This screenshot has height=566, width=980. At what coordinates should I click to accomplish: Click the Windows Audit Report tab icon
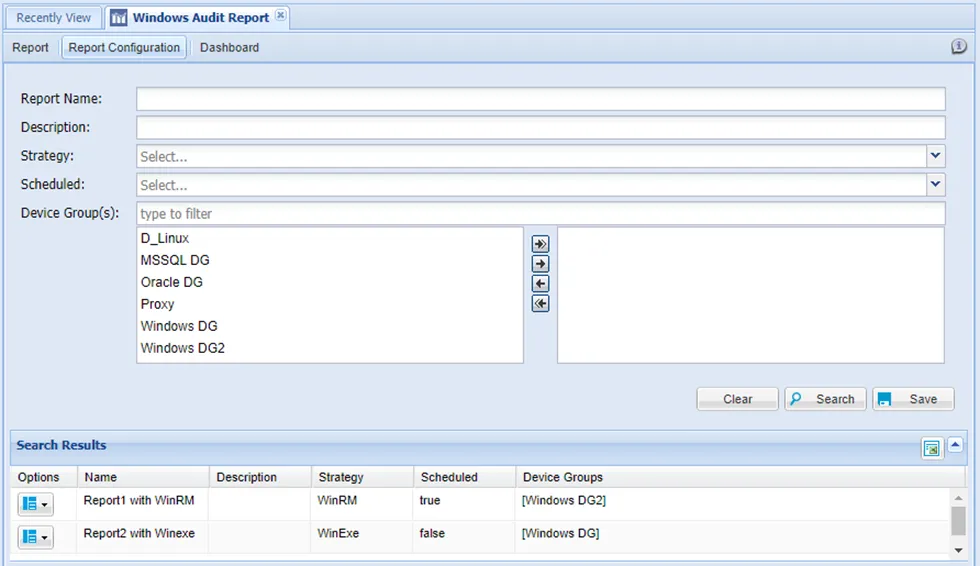(119, 17)
